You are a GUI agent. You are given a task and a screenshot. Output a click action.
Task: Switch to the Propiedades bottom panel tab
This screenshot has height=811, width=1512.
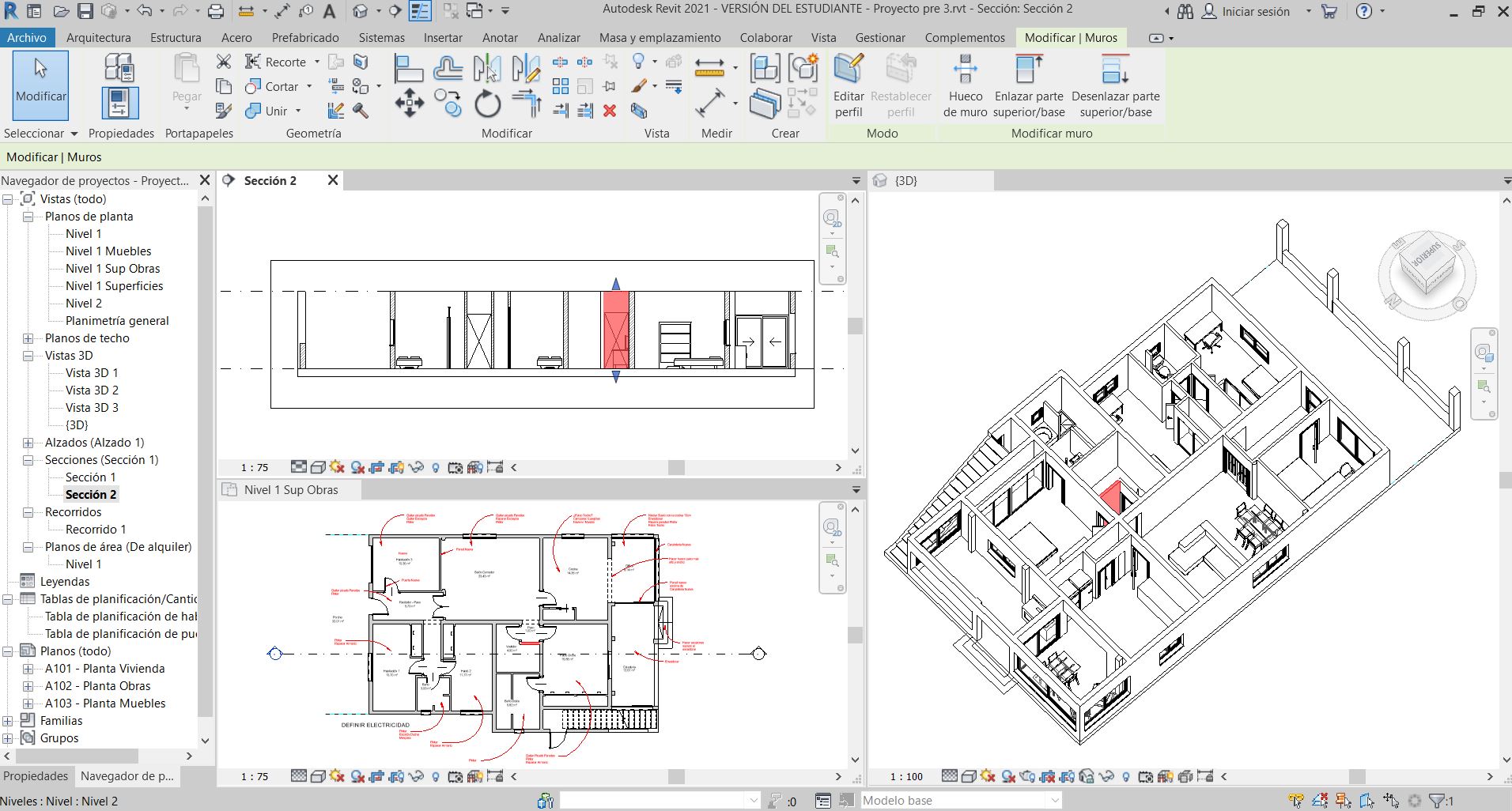(36, 776)
